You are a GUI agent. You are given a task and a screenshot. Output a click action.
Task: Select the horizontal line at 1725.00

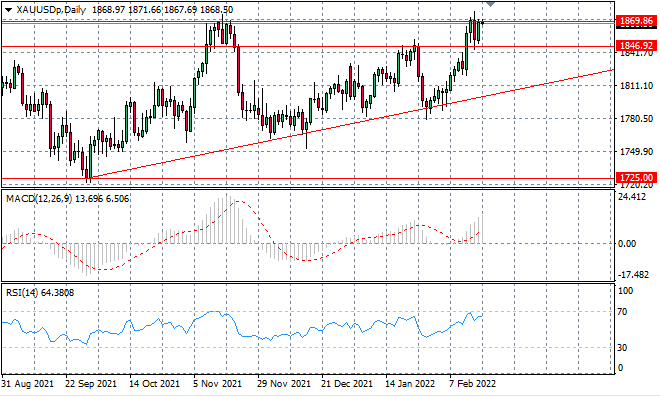307,179
